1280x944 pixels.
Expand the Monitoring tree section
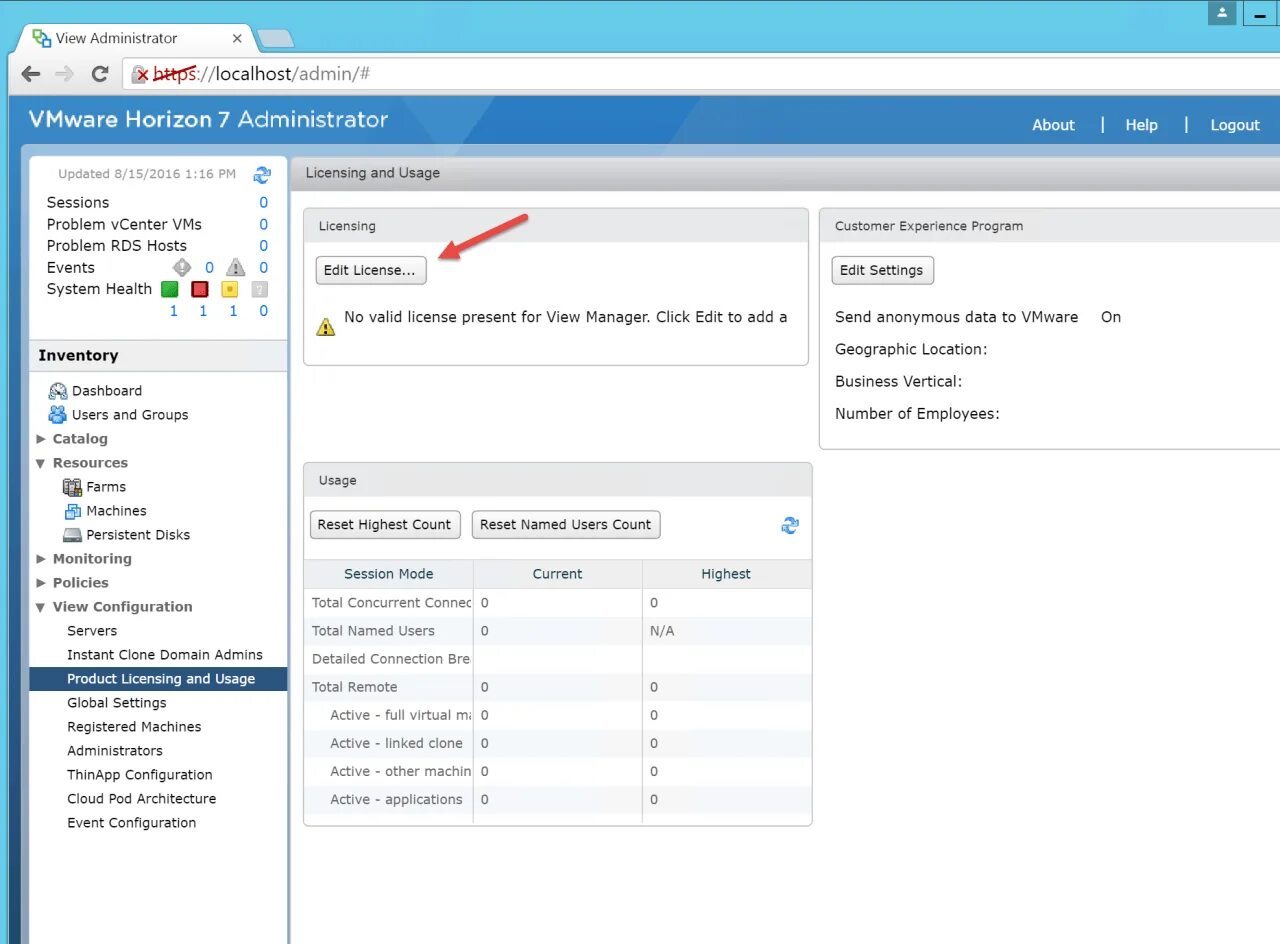(41, 559)
